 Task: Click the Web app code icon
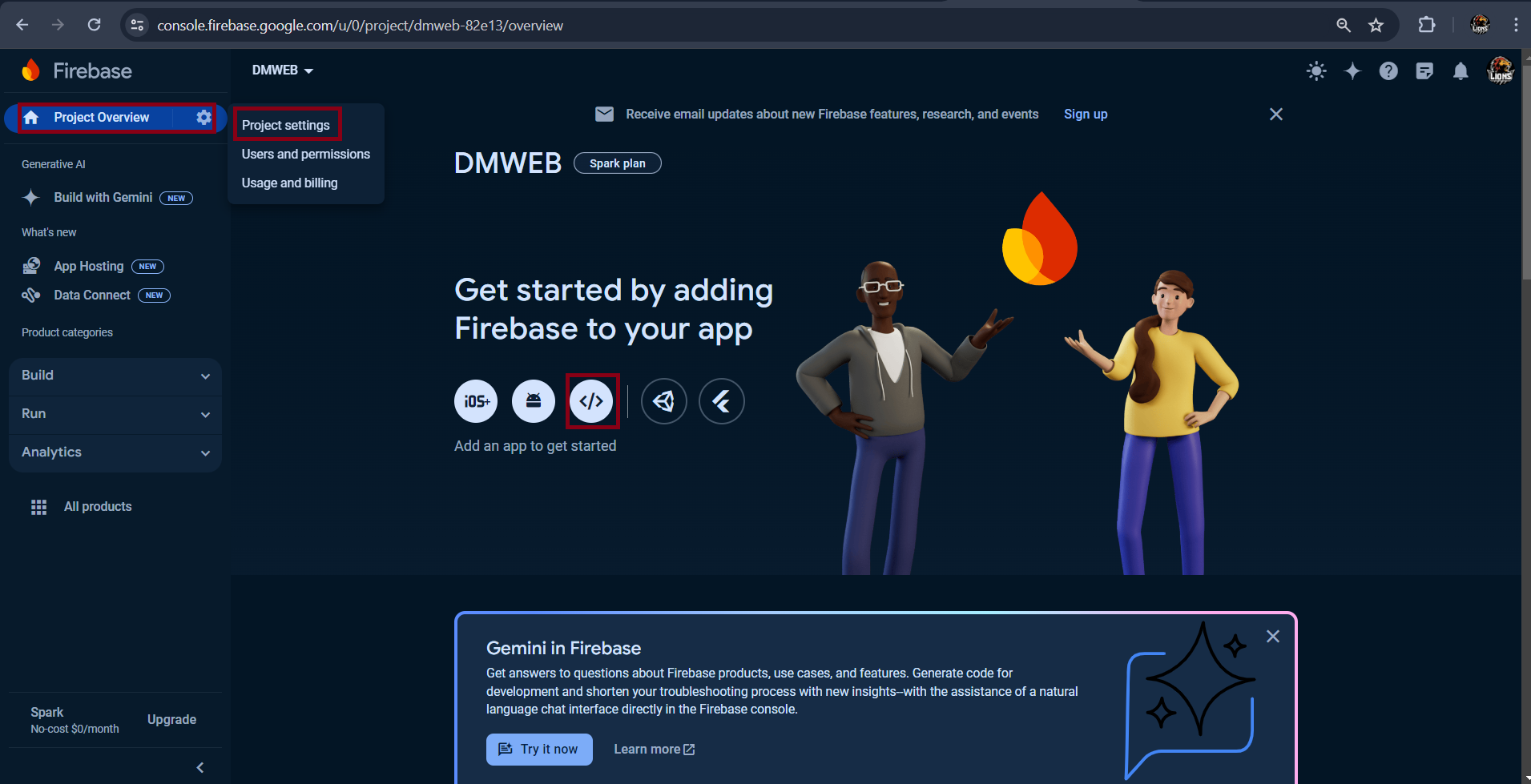pos(591,401)
